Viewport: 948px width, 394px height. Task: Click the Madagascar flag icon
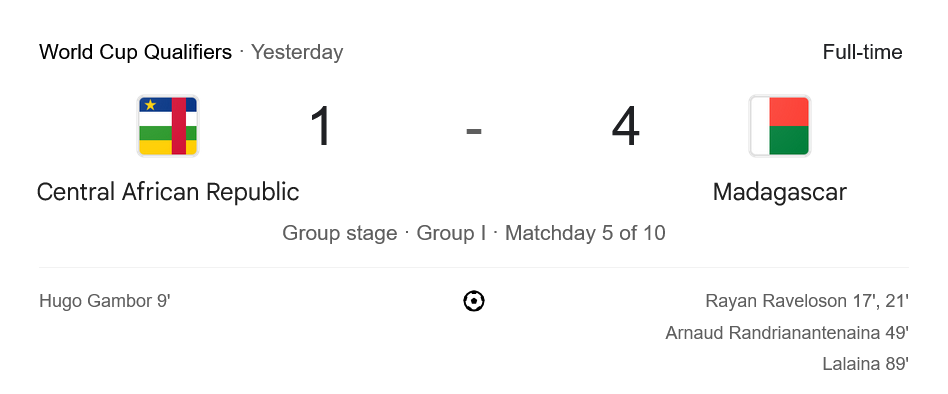pyautogui.click(x=779, y=126)
